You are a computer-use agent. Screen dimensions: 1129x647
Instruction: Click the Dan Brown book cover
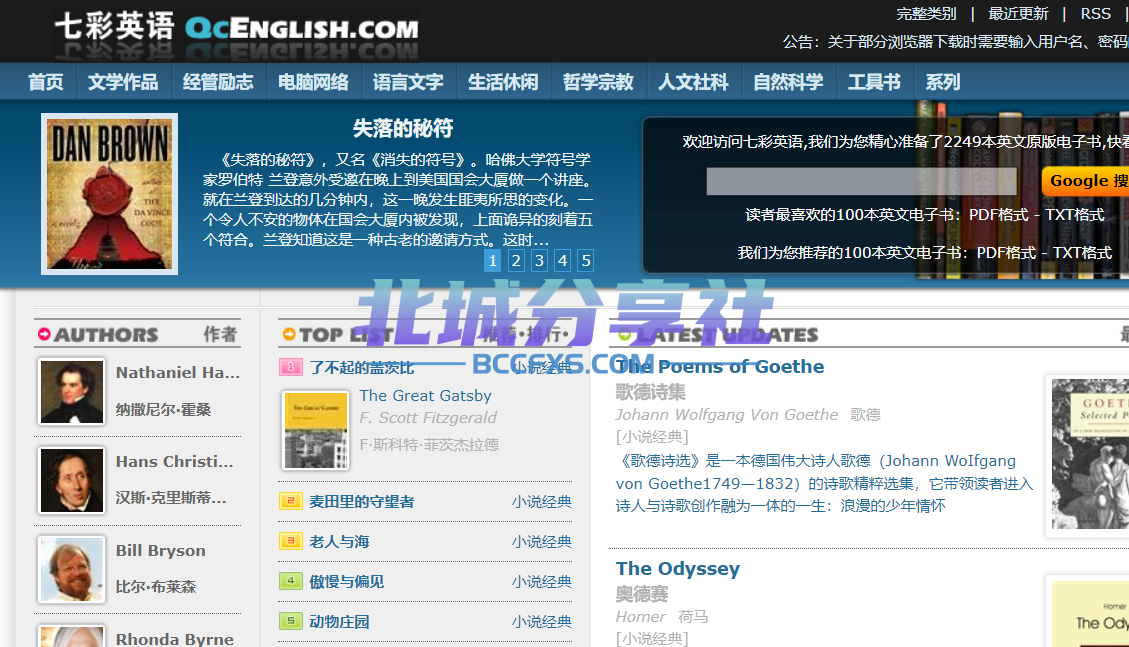point(109,194)
